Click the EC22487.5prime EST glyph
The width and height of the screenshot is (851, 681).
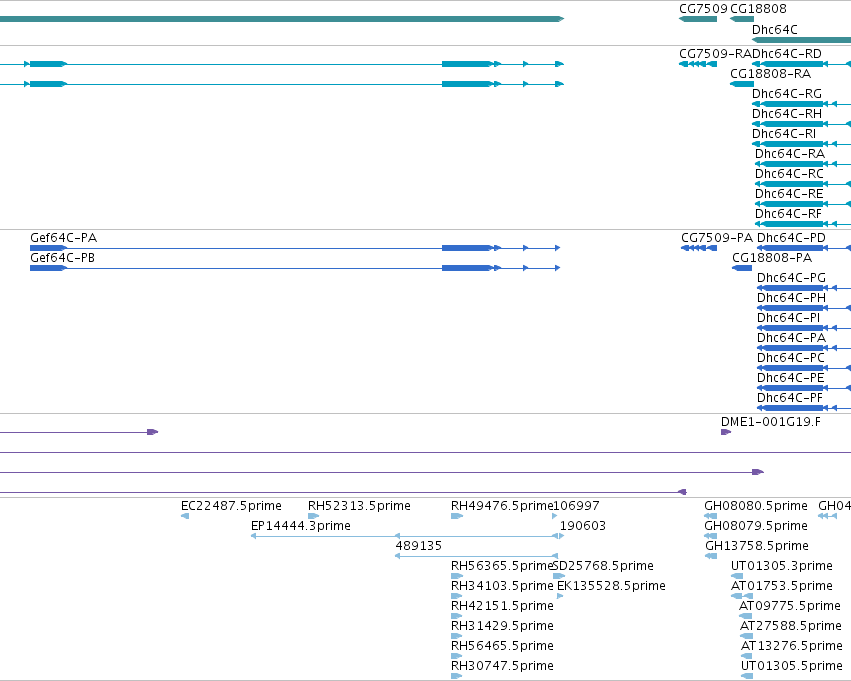(185, 516)
